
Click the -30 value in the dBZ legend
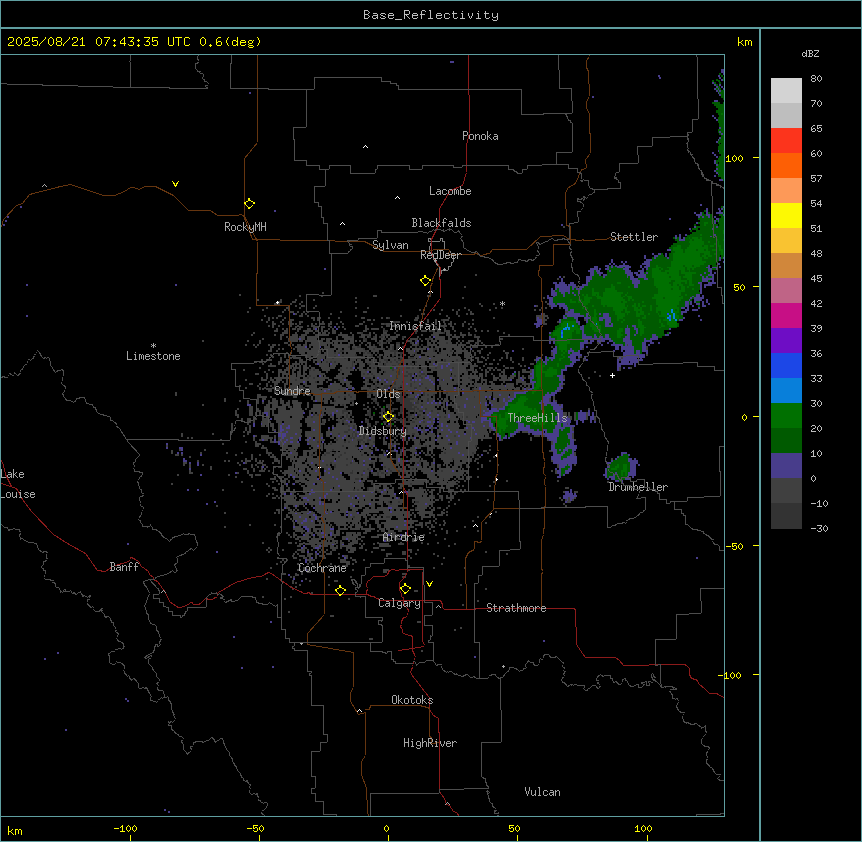click(x=819, y=528)
